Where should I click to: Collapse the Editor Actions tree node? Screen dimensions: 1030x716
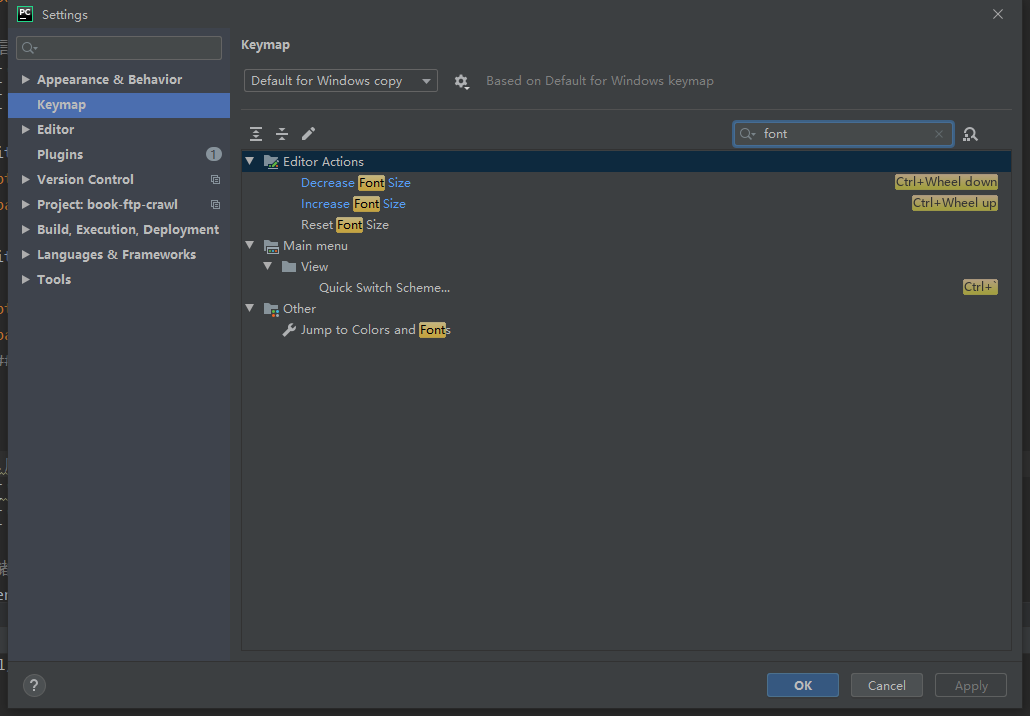[250, 161]
